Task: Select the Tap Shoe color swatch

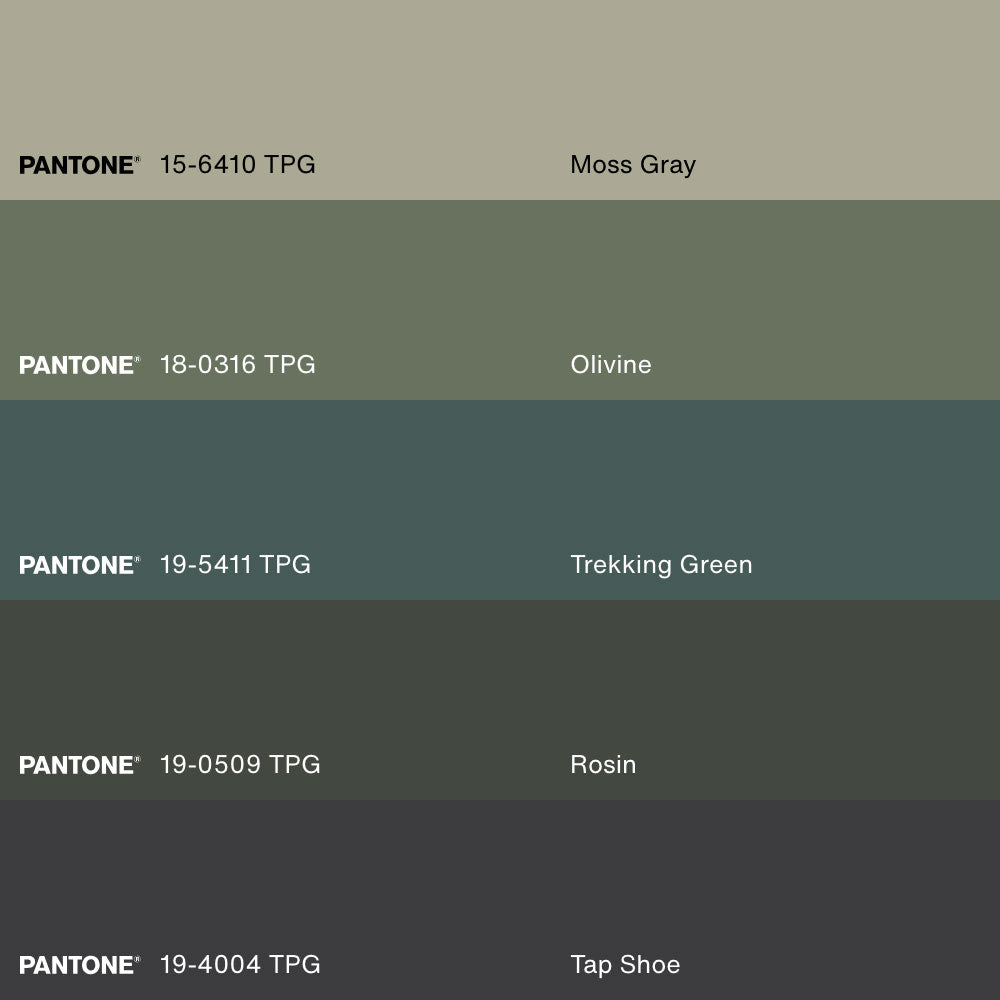Action: tap(500, 880)
